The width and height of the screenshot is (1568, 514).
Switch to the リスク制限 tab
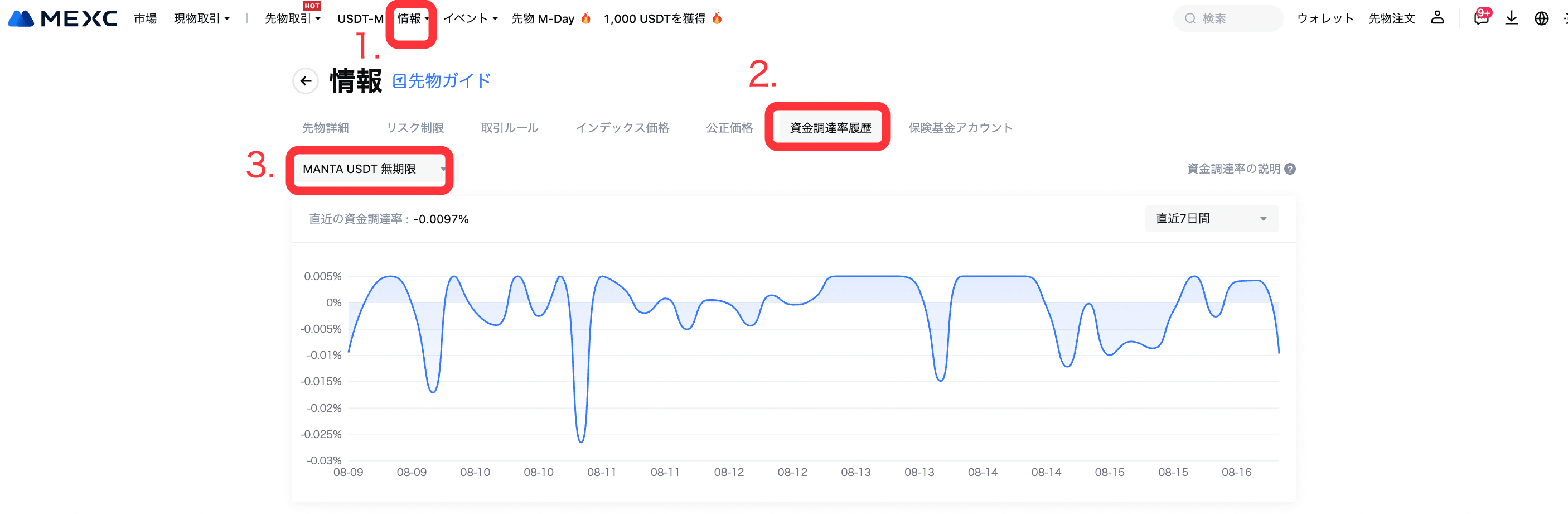(414, 128)
